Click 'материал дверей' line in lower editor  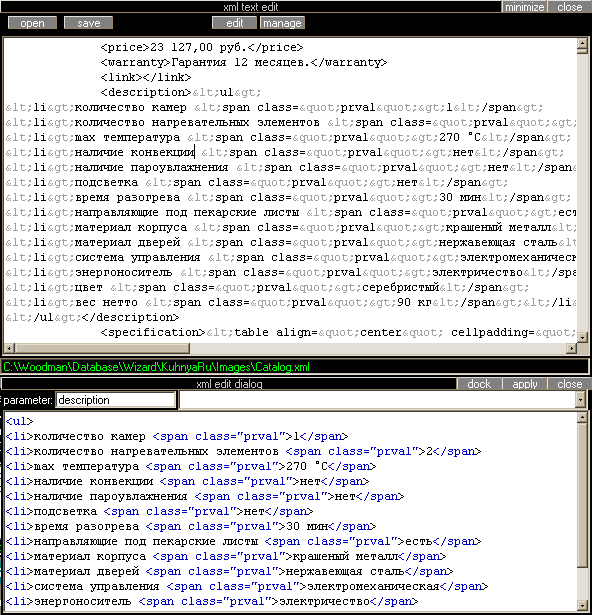pyautogui.click(x=230, y=571)
